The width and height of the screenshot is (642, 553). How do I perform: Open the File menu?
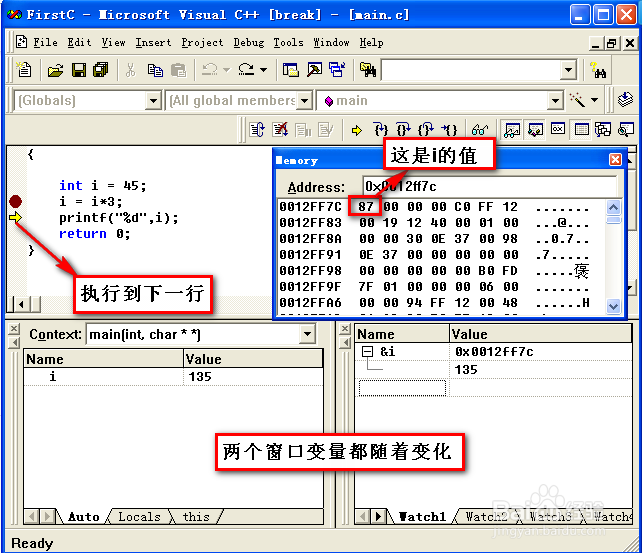pos(45,43)
